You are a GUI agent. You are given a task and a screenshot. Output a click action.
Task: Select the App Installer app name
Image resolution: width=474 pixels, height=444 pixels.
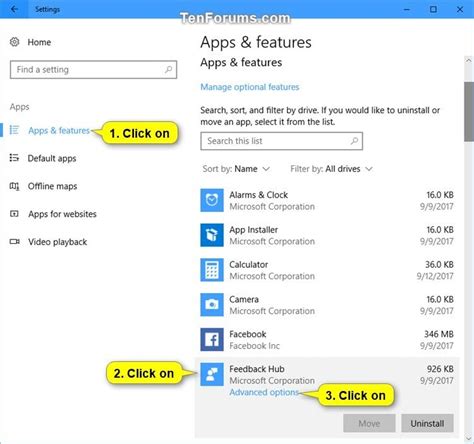pos(253,230)
